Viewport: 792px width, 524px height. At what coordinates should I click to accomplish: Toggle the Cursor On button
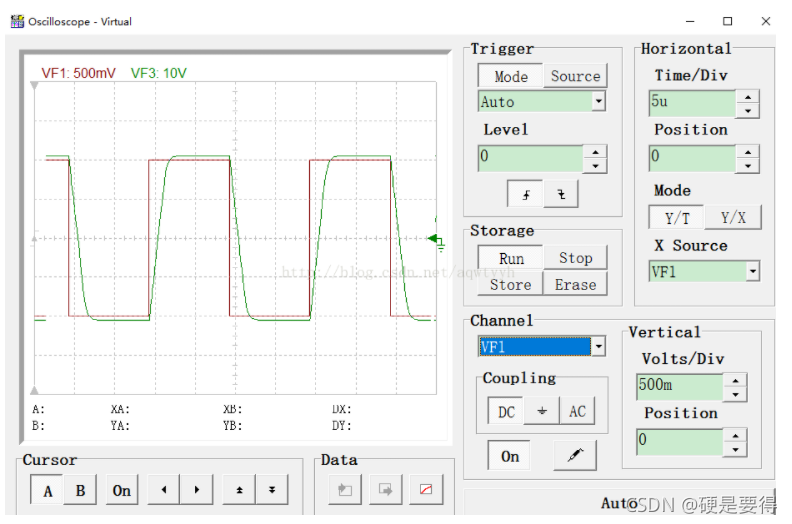121,490
